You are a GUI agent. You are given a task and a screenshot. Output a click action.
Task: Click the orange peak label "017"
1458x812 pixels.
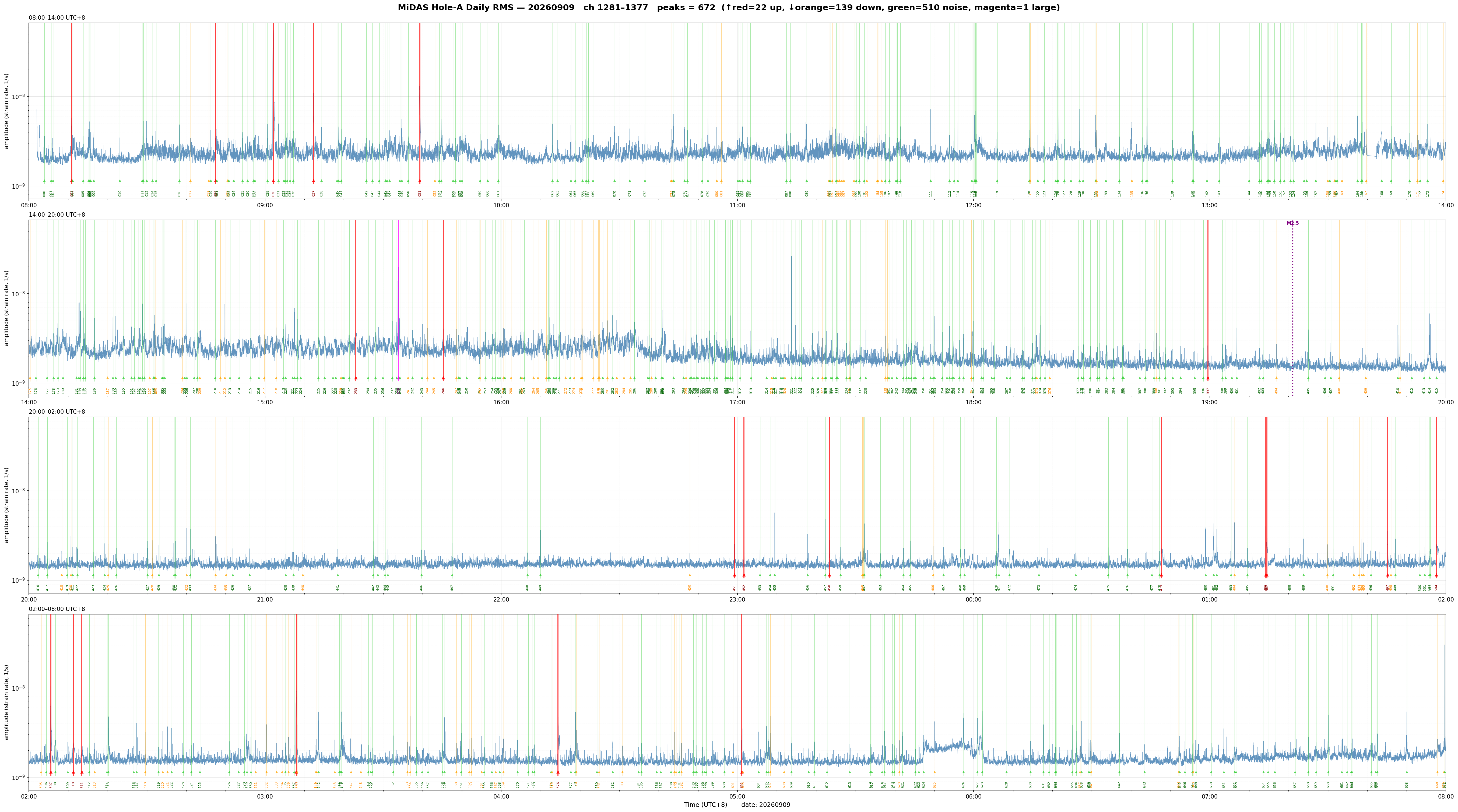click(190, 194)
